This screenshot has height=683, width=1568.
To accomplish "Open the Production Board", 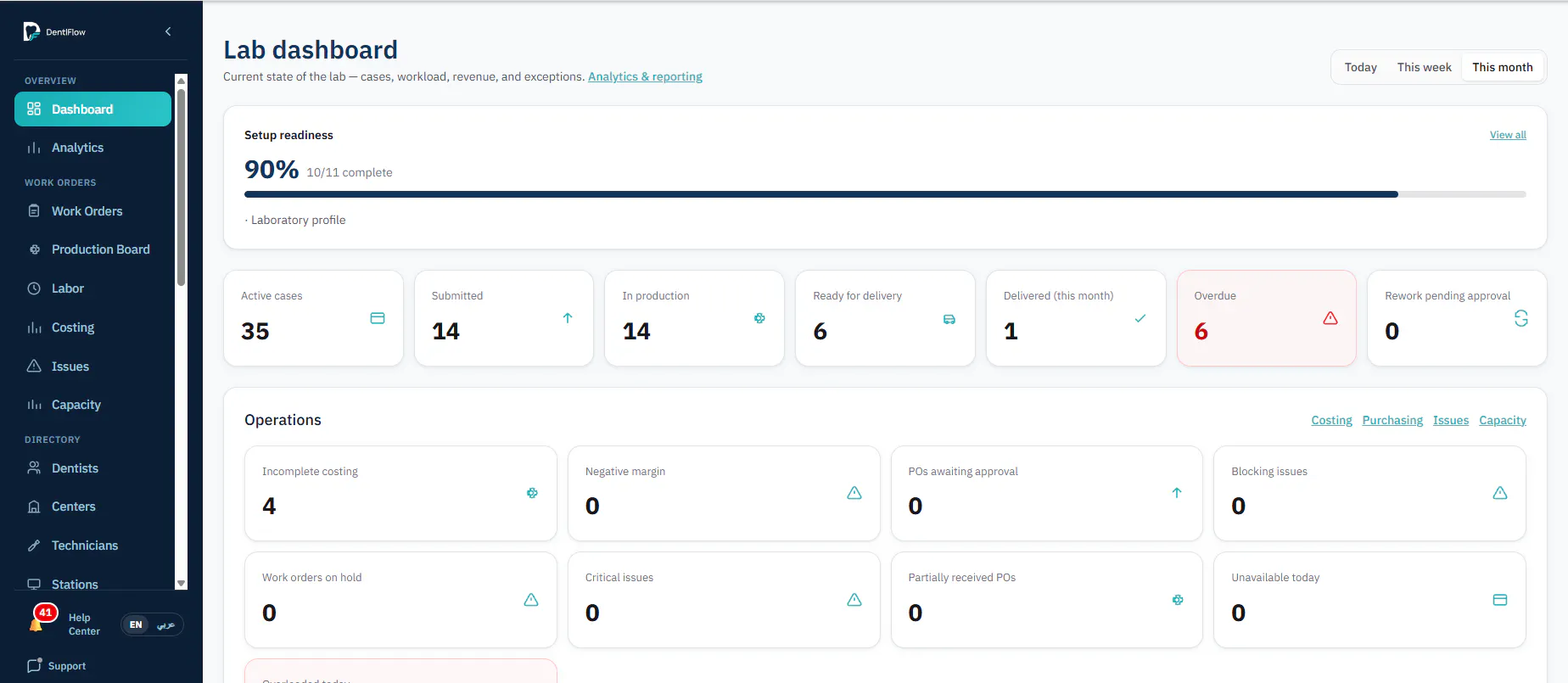I will pyautogui.click(x=92, y=249).
